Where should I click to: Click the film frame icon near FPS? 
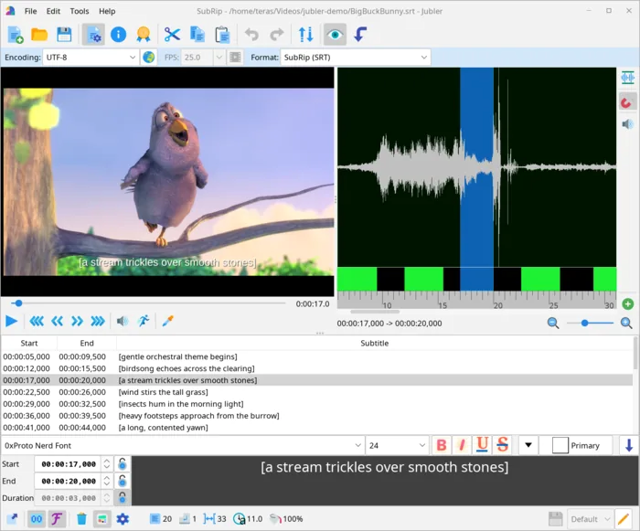[235, 57]
